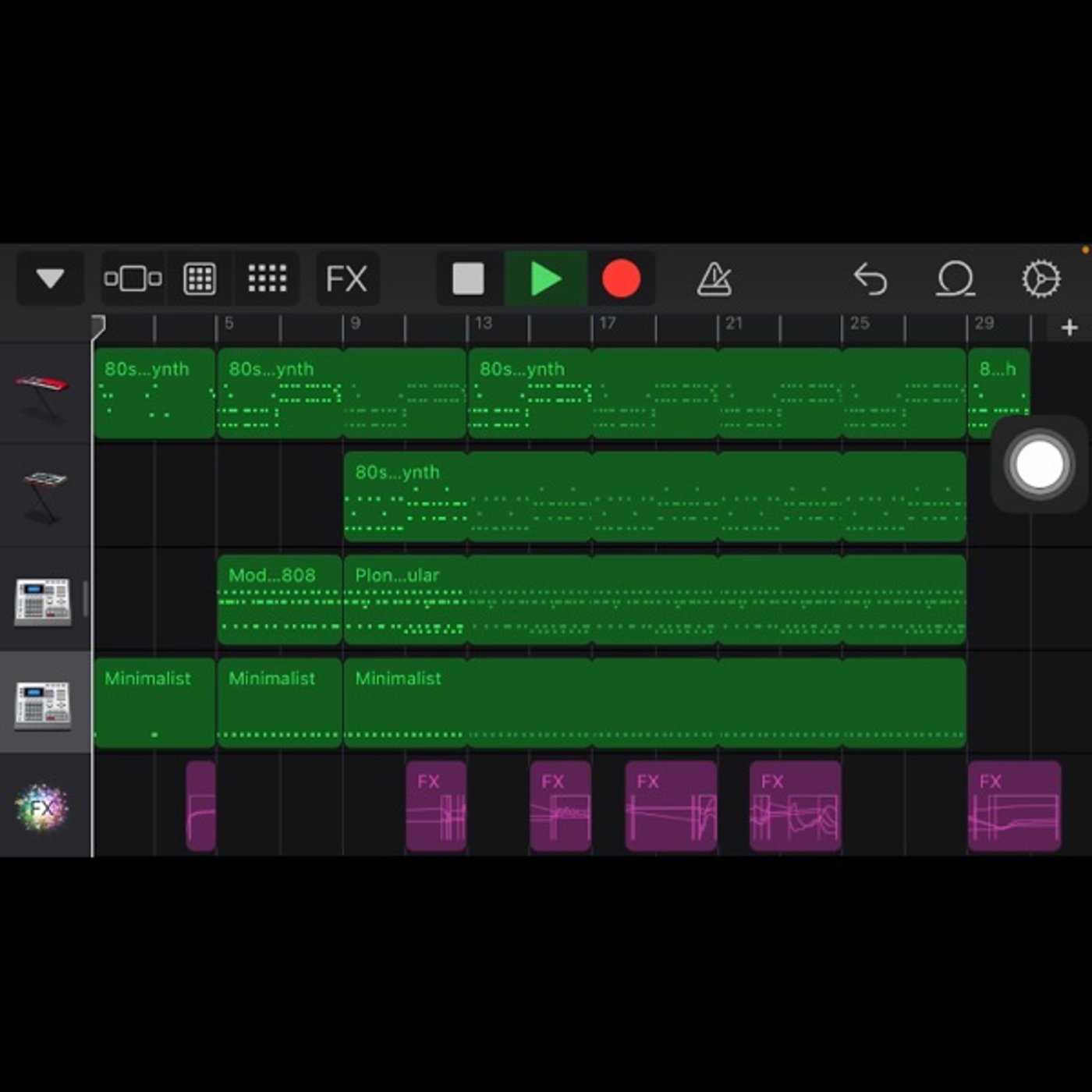Open the tracks dotted grid view
The image size is (1092, 1092).
click(x=267, y=278)
